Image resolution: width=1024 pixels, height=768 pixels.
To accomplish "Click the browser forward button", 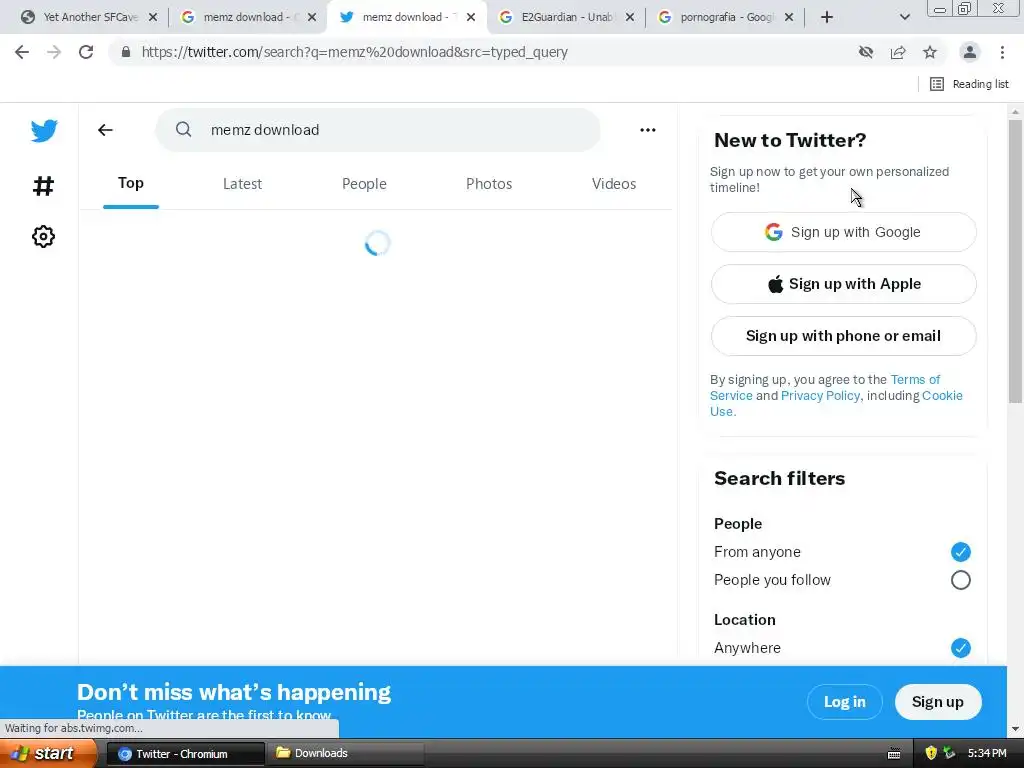I will click(x=54, y=52).
